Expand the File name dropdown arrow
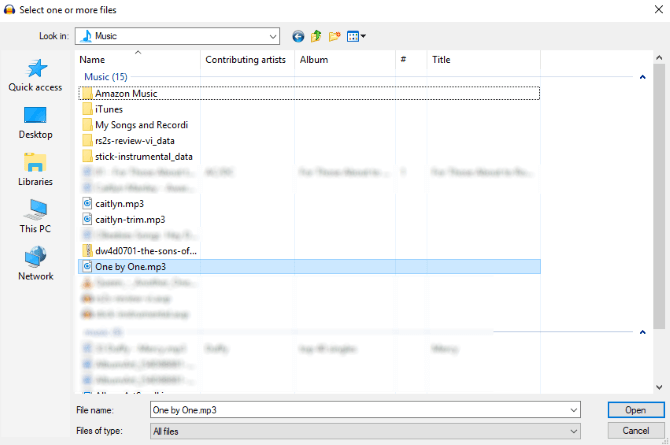670x445 pixels. [x=573, y=410]
